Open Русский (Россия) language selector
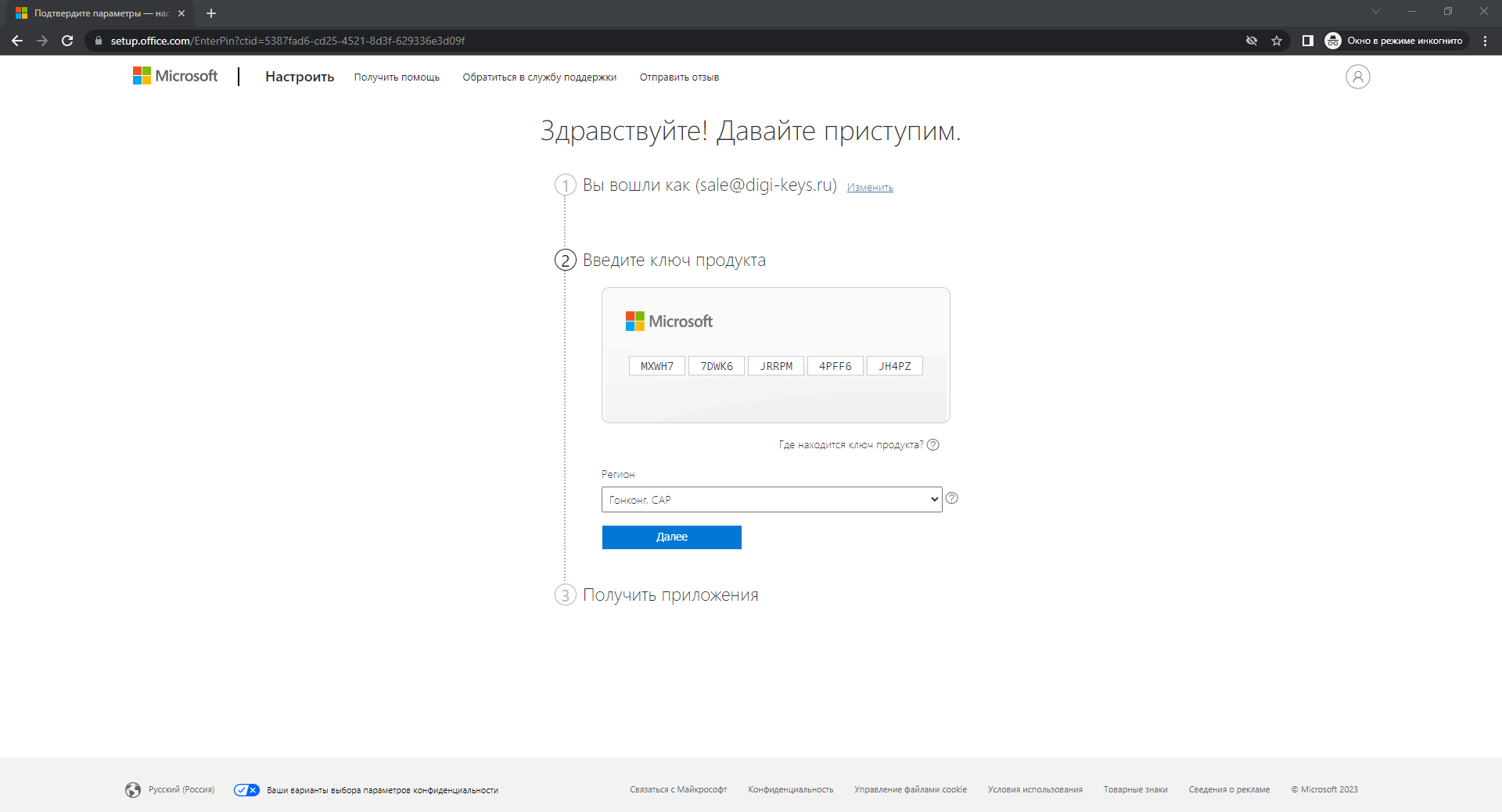This screenshot has height=812, width=1502. click(x=181, y=790)
